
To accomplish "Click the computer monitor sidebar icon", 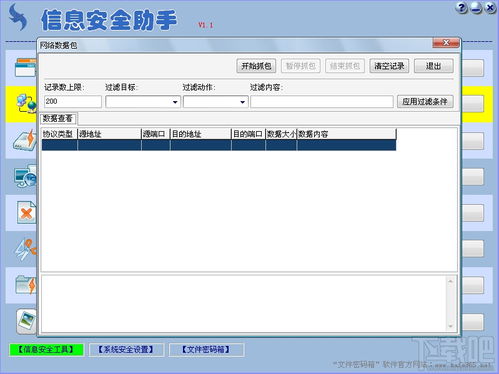I will [x=26, y=176].
